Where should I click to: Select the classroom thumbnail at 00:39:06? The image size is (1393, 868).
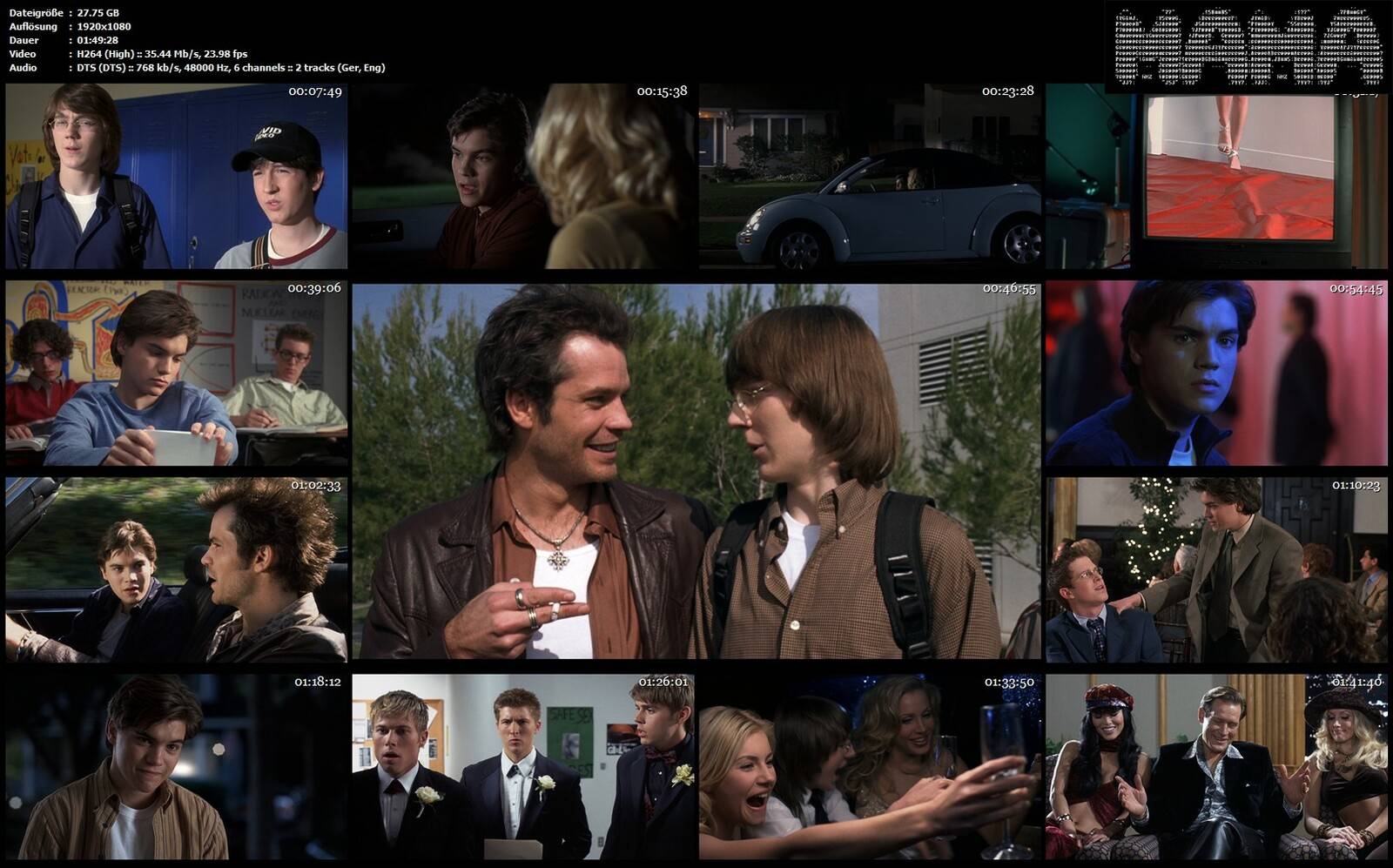click(x=176, y=373)
